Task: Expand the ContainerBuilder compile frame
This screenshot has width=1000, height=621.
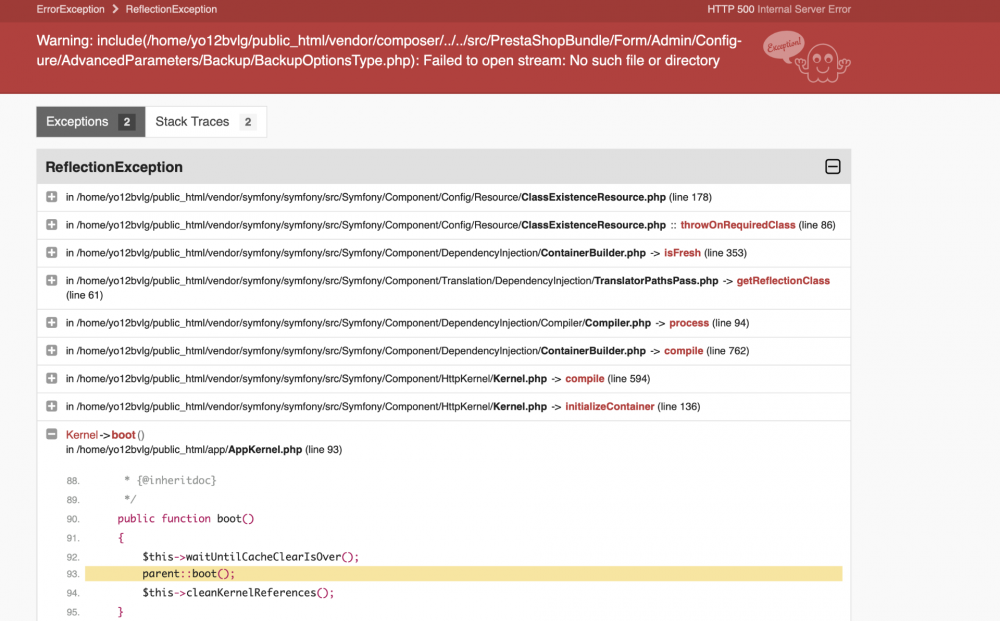Action: (x=51, y=350)
